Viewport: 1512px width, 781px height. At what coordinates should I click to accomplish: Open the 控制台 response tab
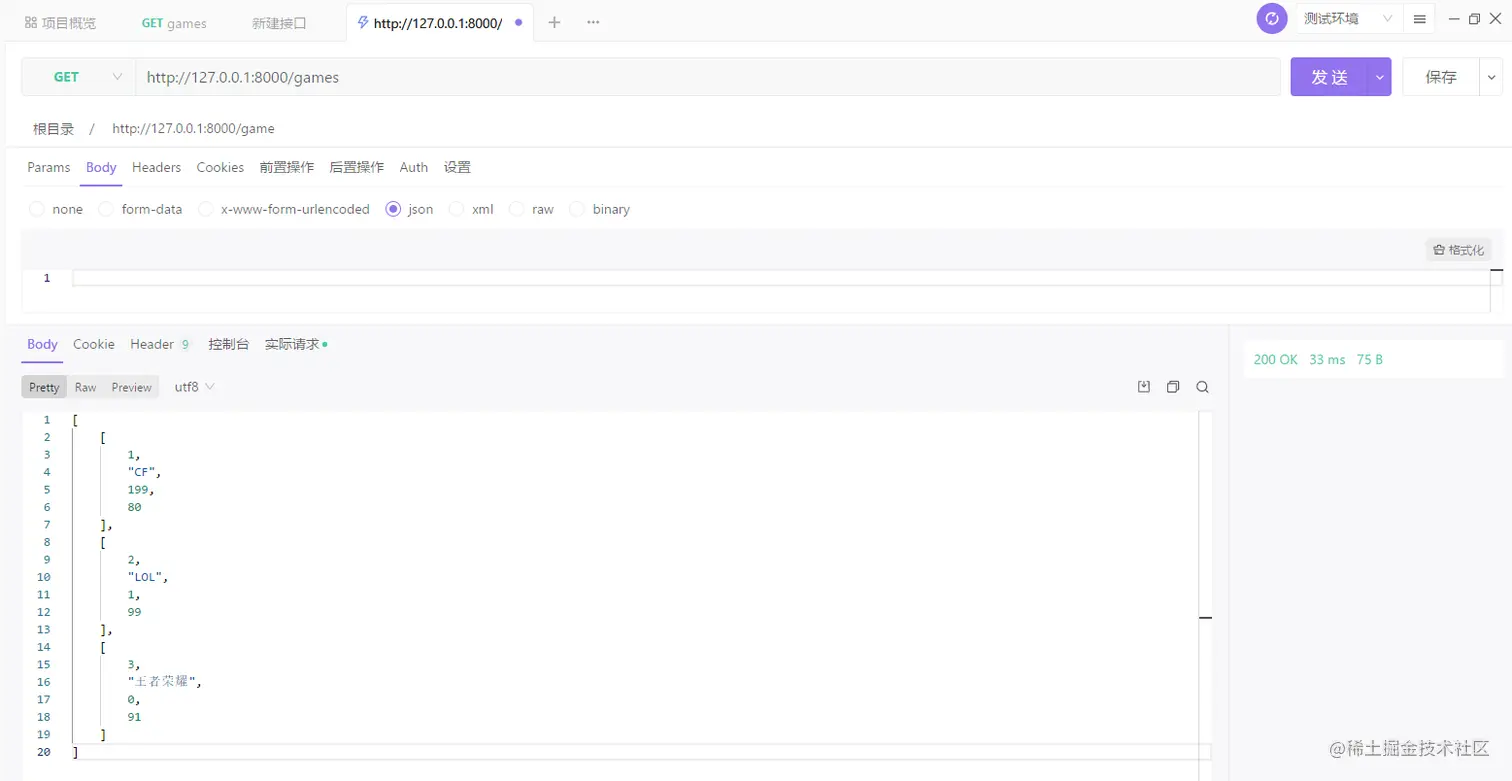[229, 344]
